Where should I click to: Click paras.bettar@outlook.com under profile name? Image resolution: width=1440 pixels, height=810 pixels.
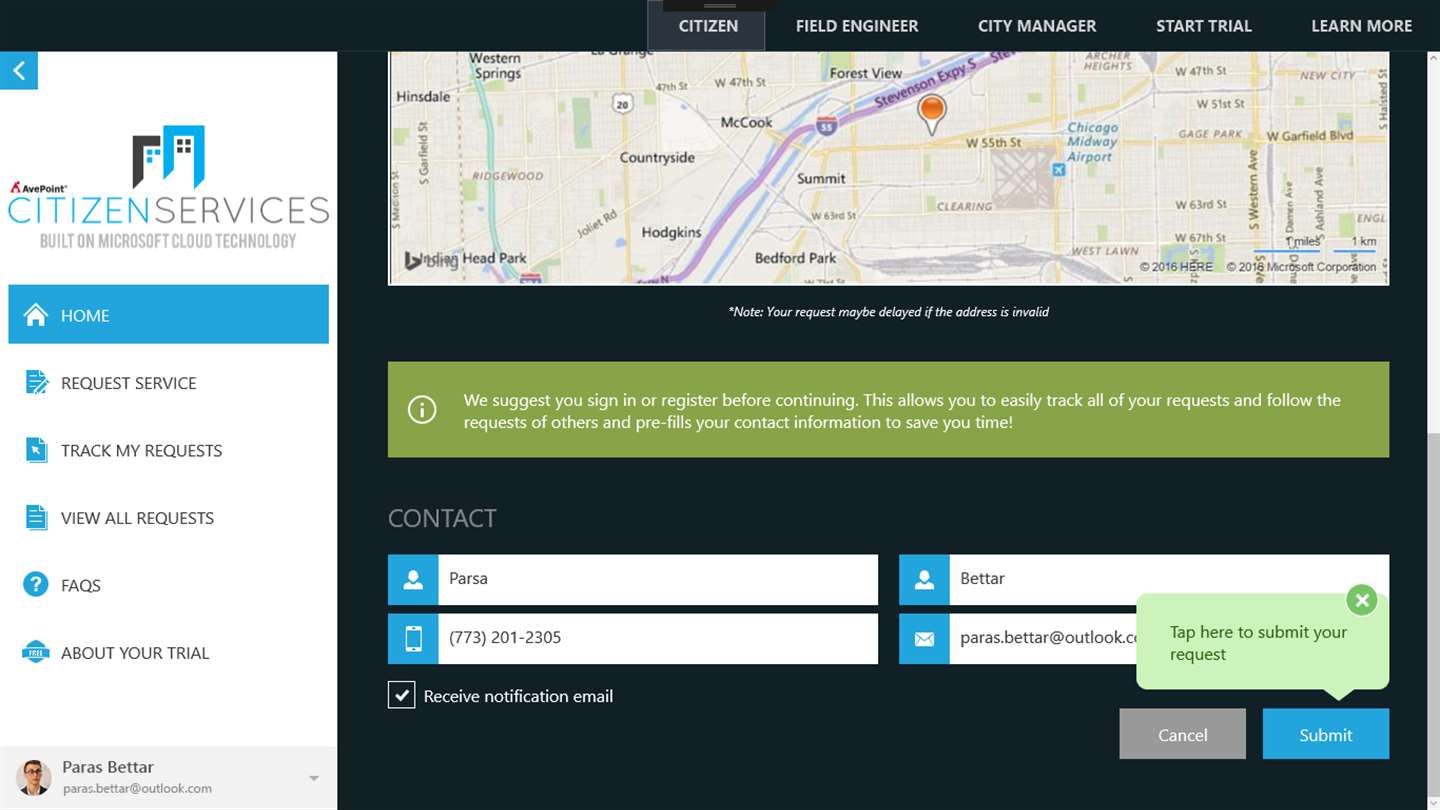[x=137, y=788]
